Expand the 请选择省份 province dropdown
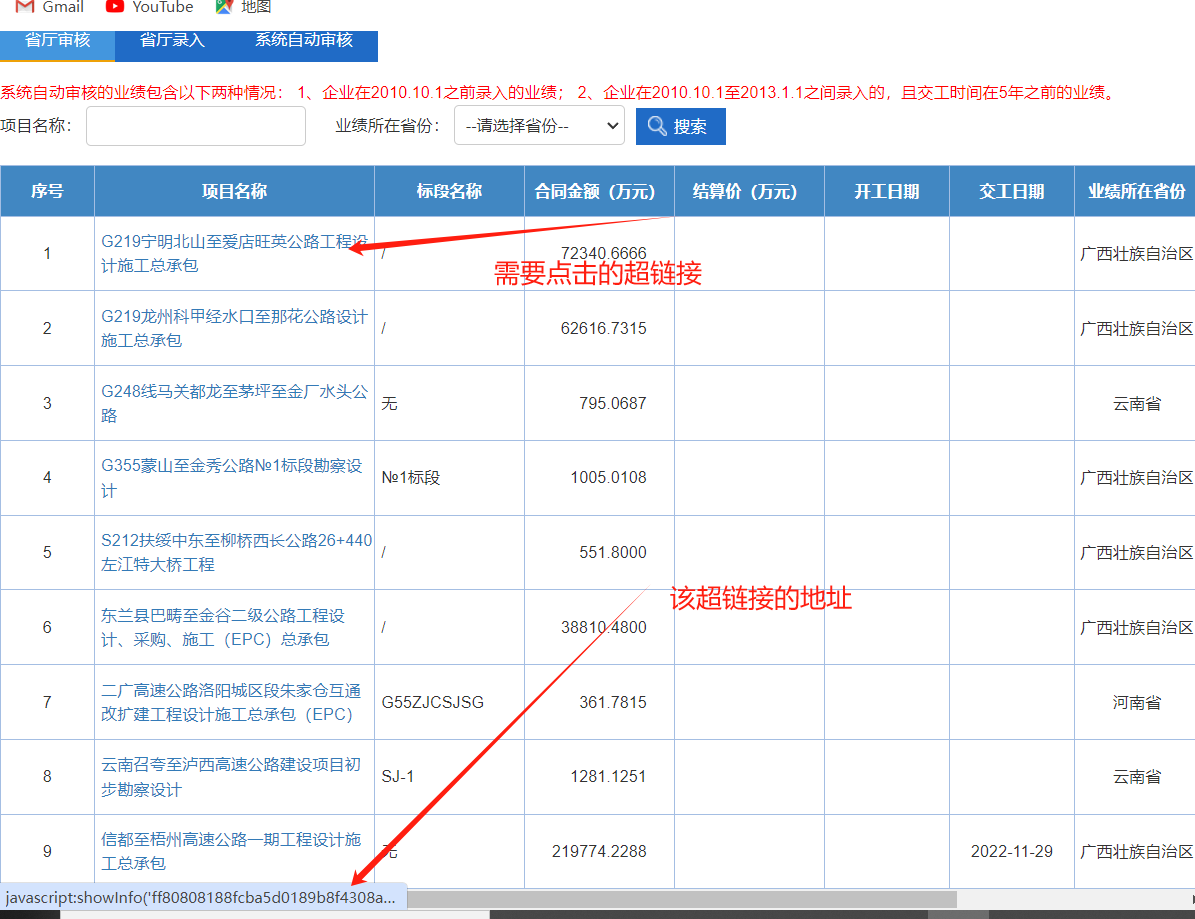1195x919 pixels. pyautogui.click(x=539, y=126)
